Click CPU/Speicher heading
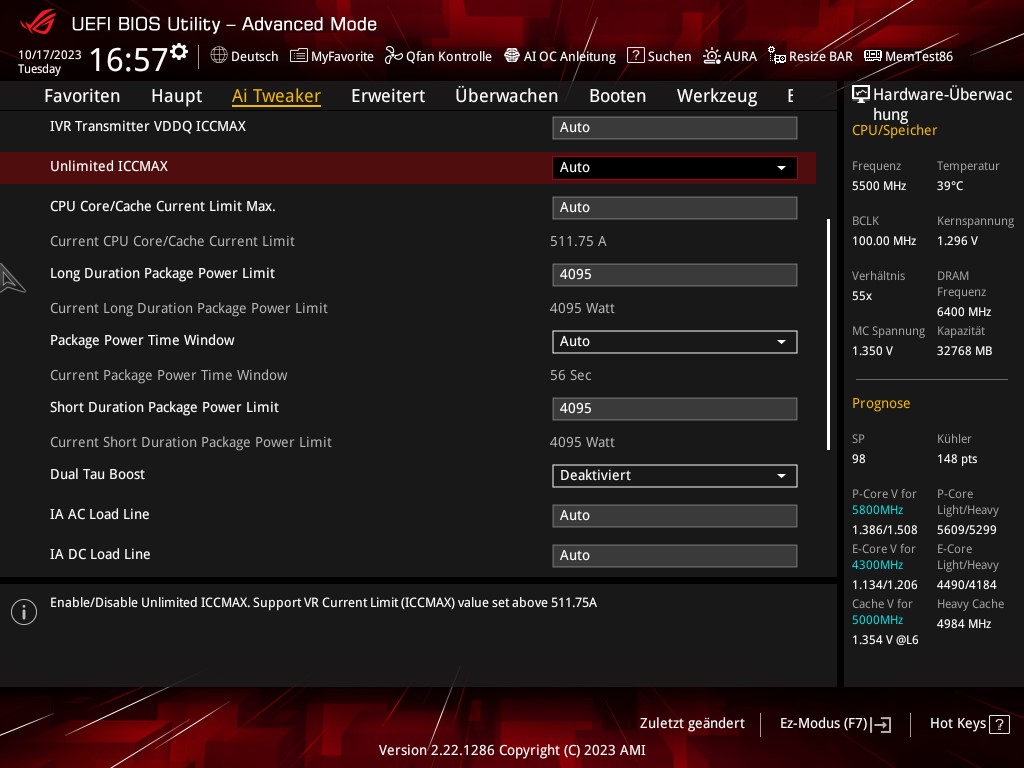 894,131
